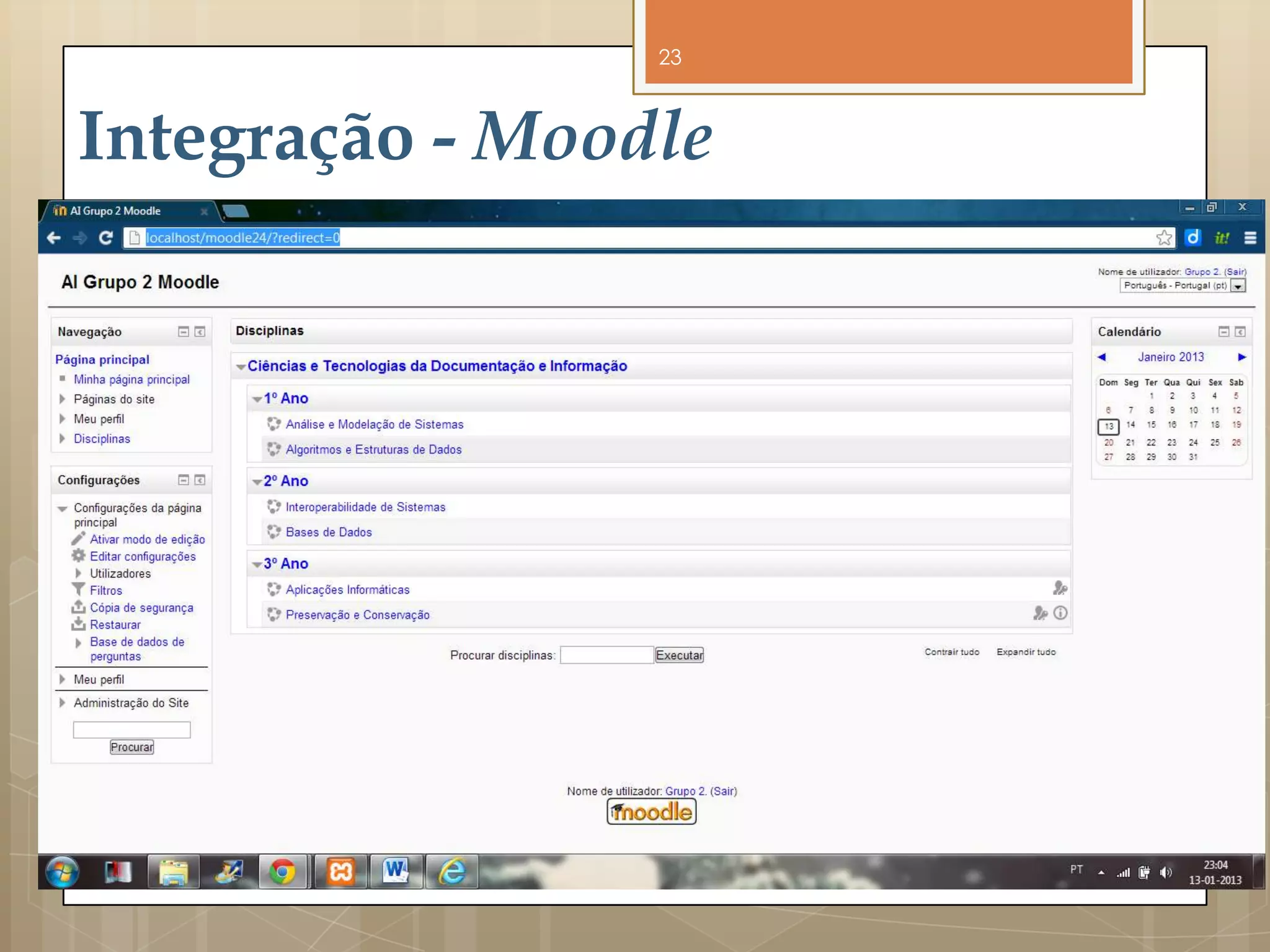Open Minha página principal
1270x952 pixels.
coord(131,379)
